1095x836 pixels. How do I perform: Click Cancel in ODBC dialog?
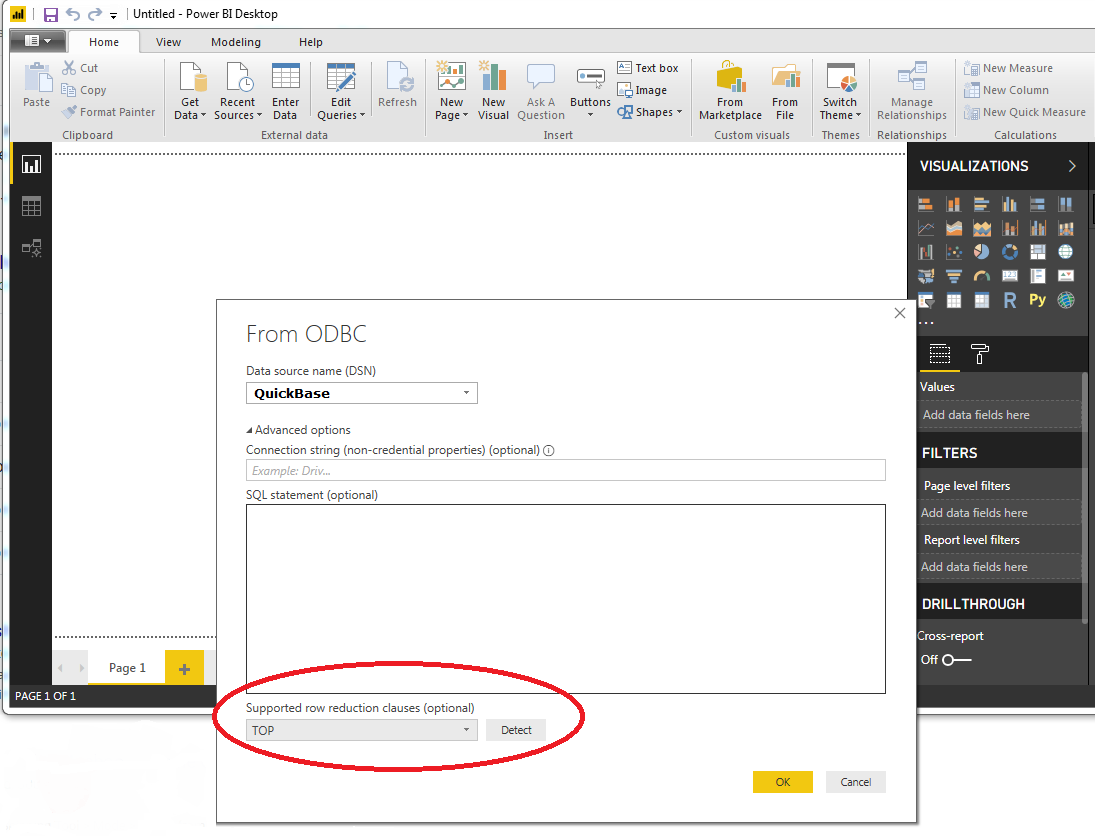tap(855, 782)
